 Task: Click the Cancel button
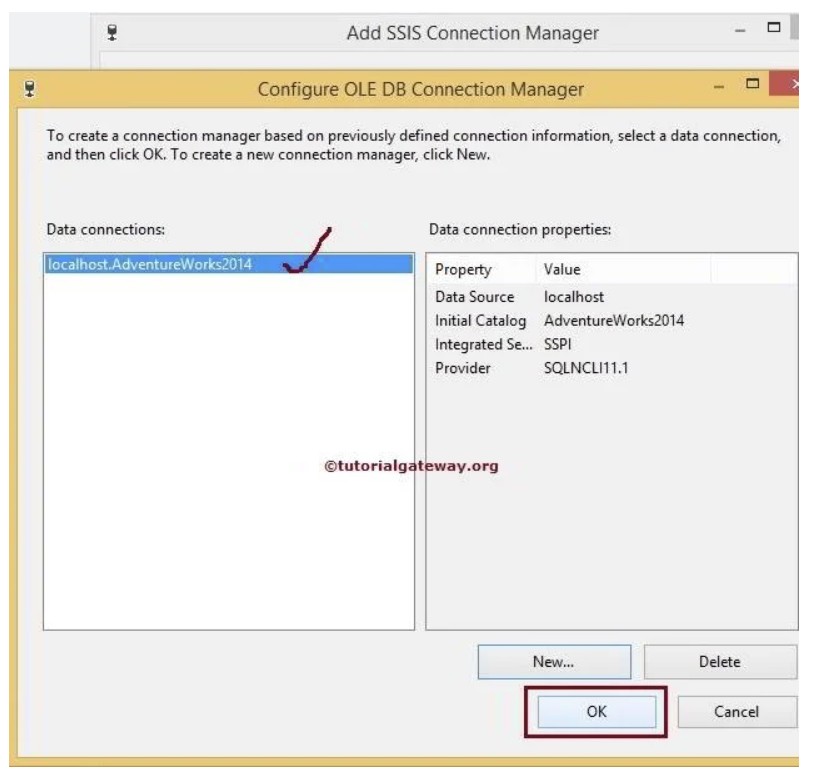click(737, 711)
